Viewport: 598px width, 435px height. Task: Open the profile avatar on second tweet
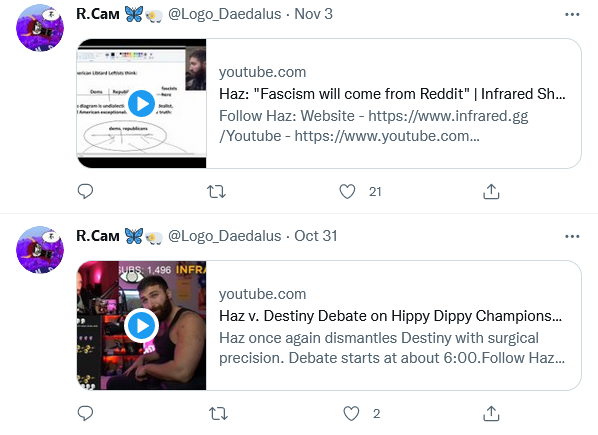tap(40, 250)
